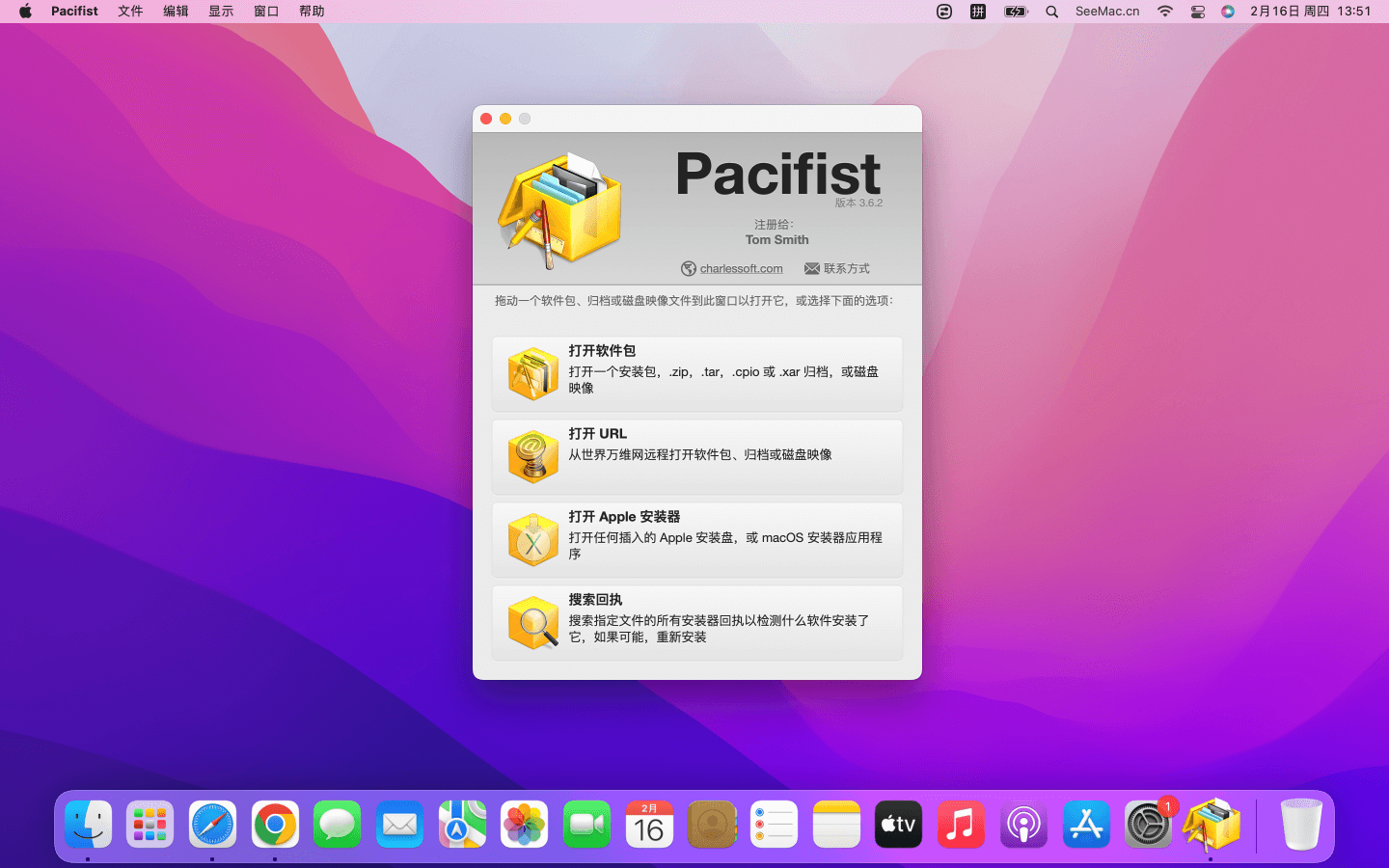The width and height of the screenshot is (1389, 868).
Task: Choose the 打开软件包 option
Action: pyautogui.click(x=697, y=374)
